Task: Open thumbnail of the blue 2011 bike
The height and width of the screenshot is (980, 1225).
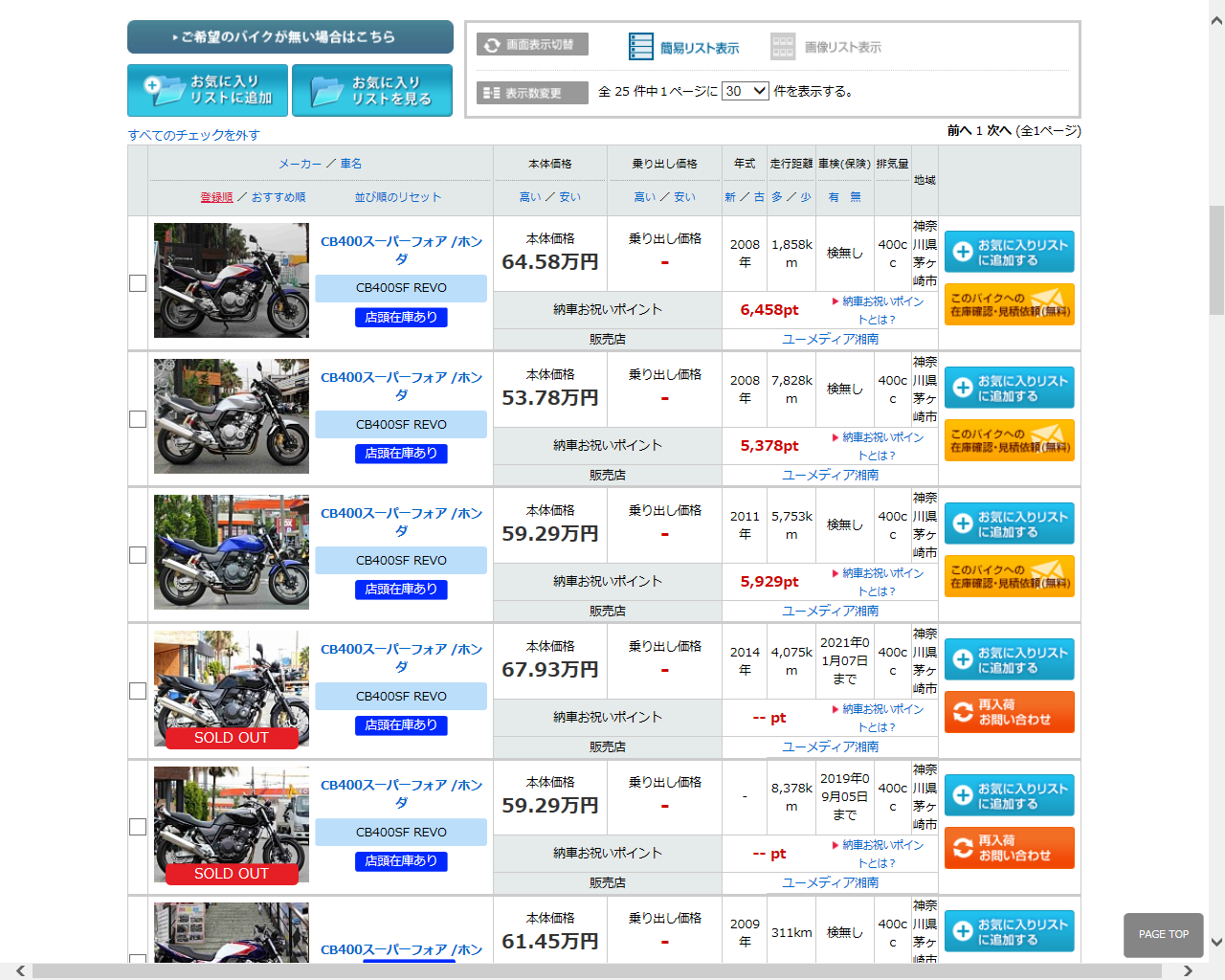Action: pyautogui.click(x=232, y=552)
